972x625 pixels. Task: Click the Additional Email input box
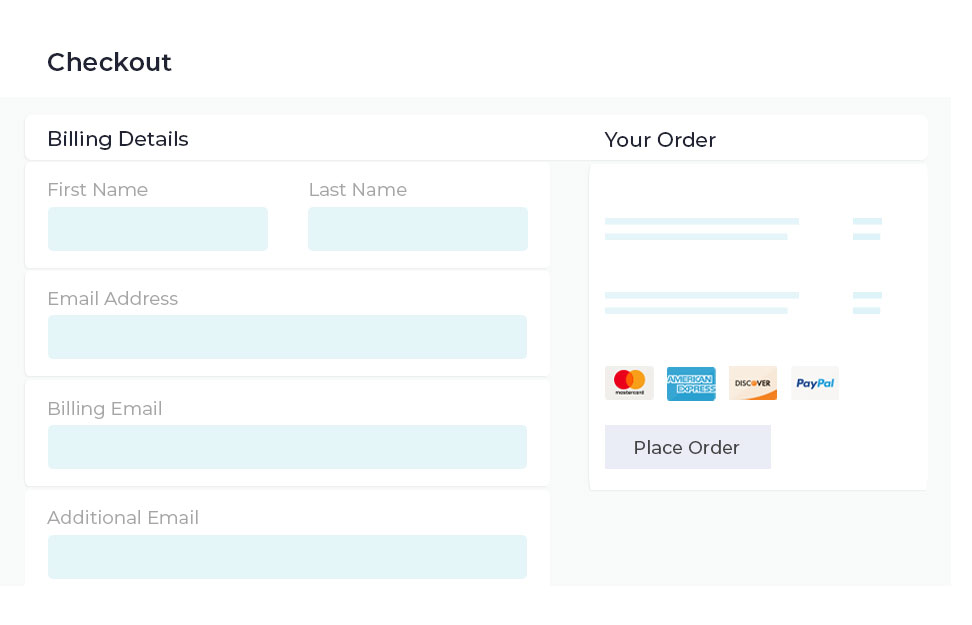point(287,557)
